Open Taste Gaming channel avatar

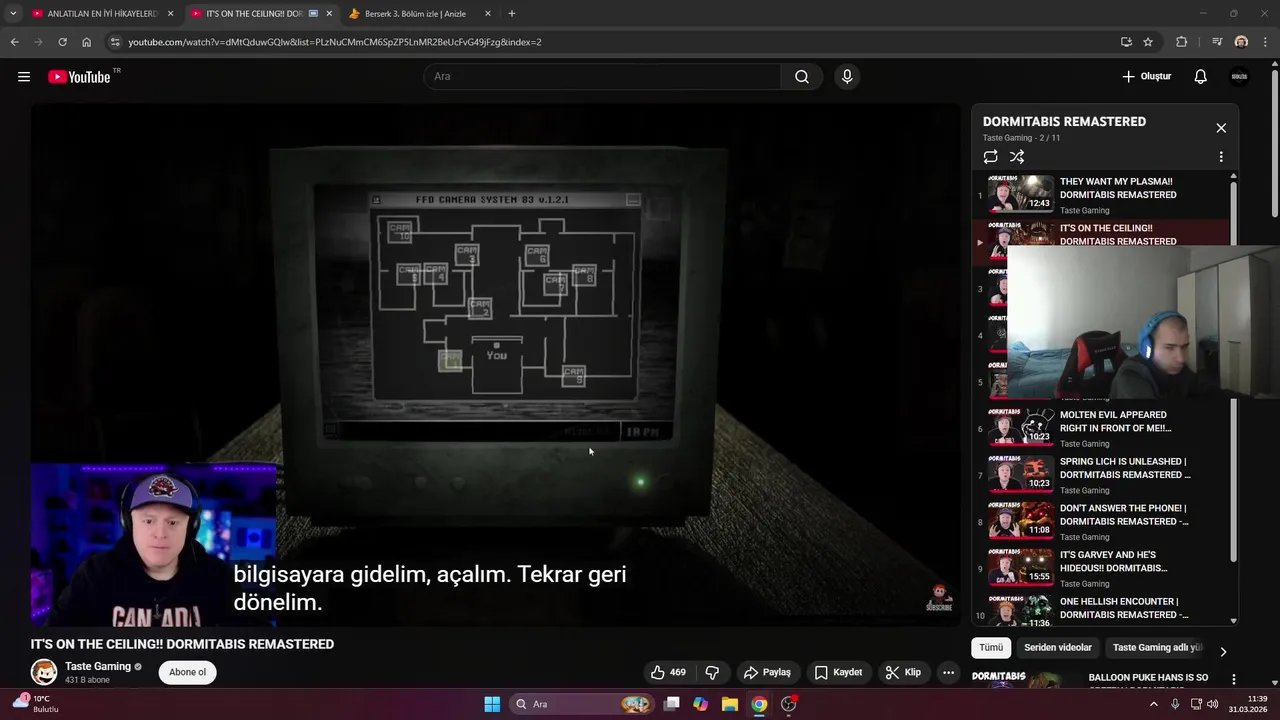coord(44,672)
